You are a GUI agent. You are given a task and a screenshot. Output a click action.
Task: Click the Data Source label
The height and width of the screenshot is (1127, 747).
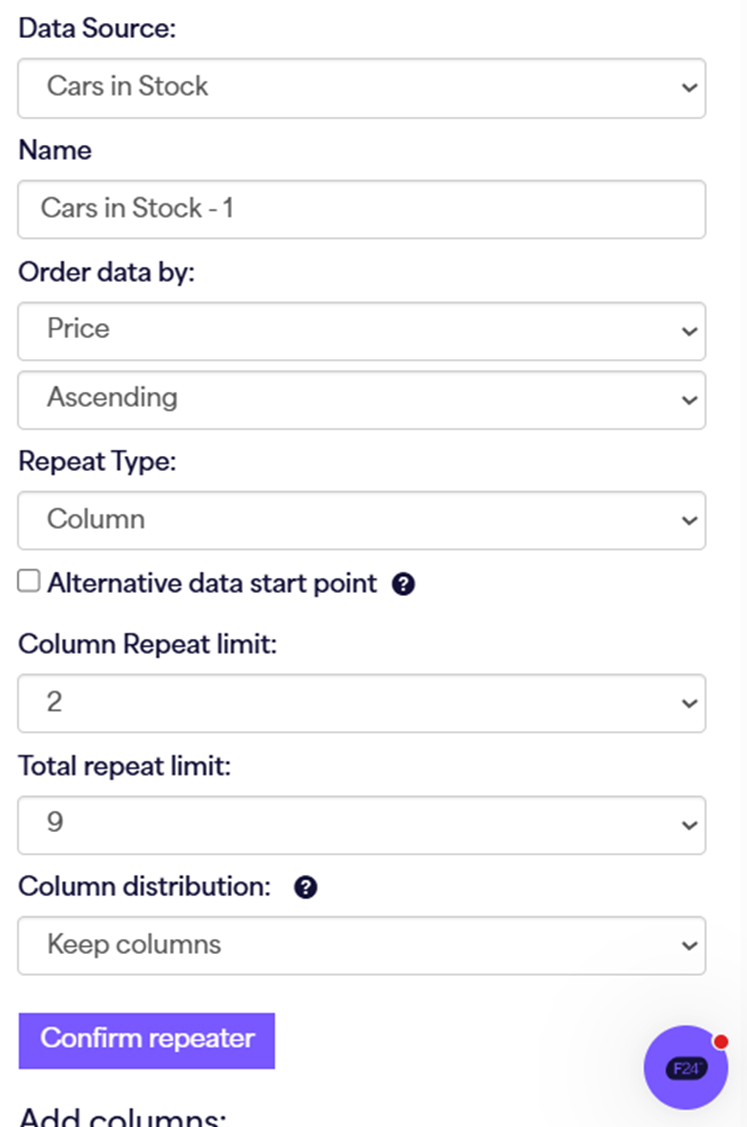[97, 29]
